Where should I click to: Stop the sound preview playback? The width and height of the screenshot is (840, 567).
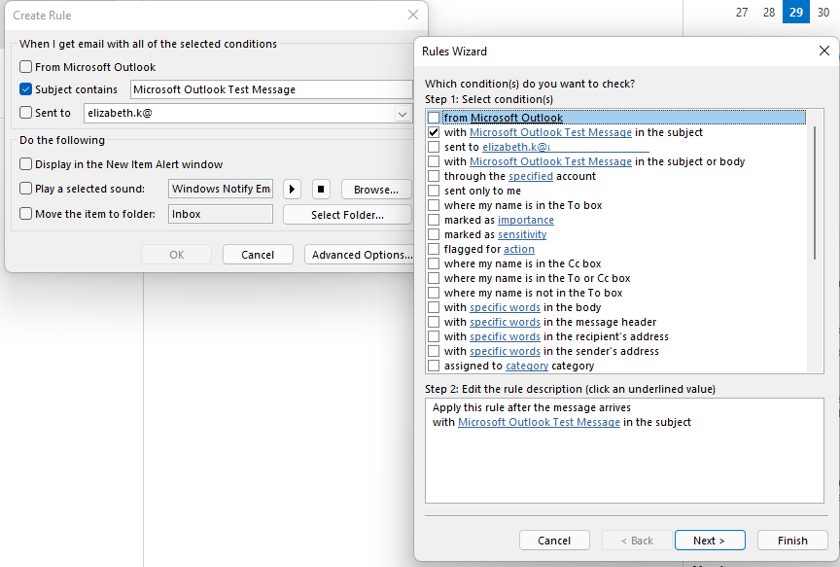[321, 189]
